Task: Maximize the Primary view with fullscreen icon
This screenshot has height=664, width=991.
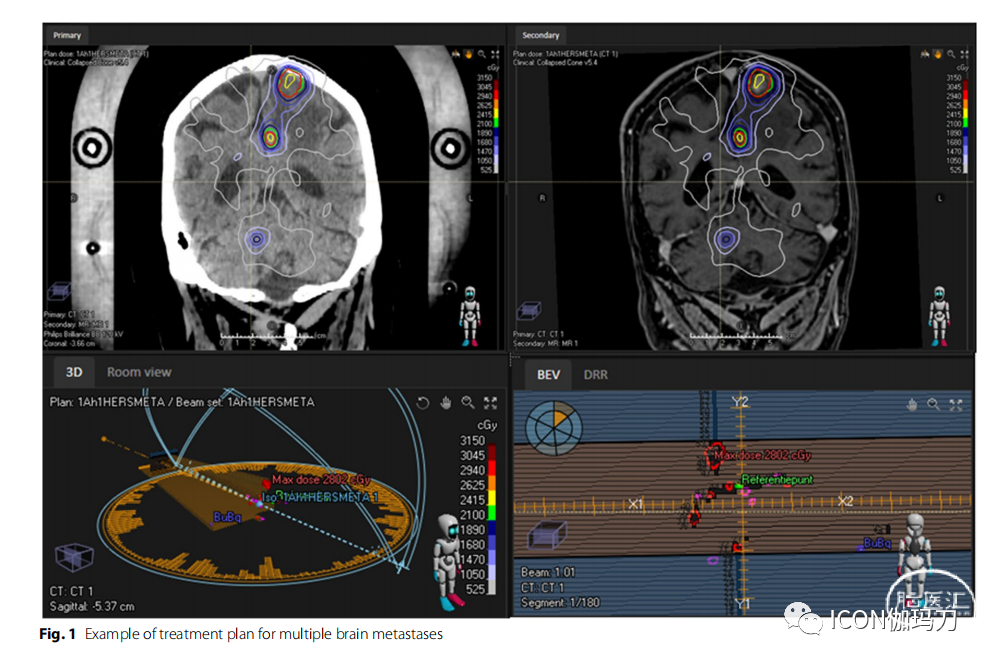Action: click(x=495, y=54)
